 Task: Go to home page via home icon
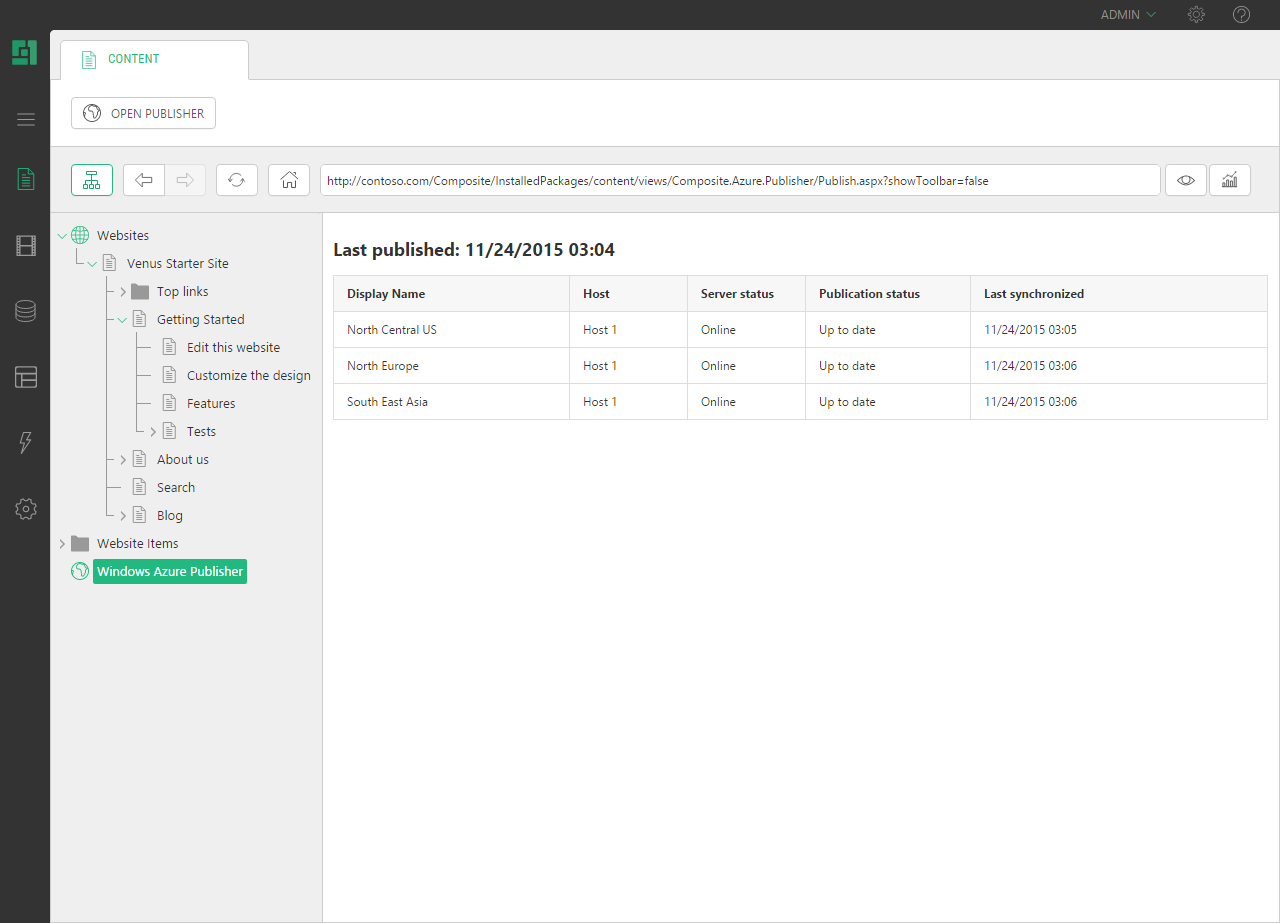point(288,180)
